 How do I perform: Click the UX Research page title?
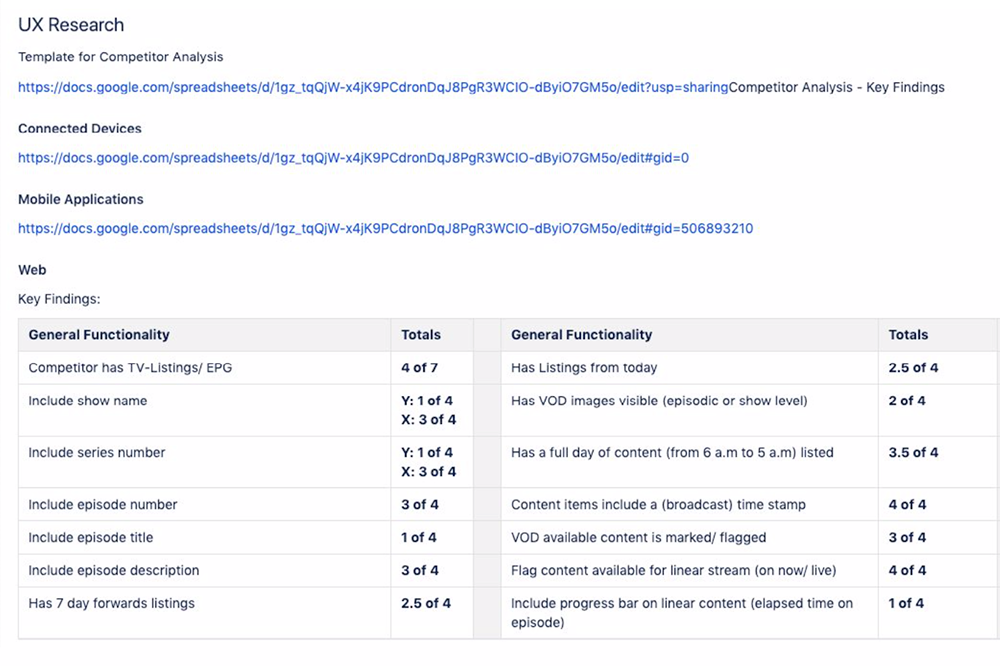(71, 25)
